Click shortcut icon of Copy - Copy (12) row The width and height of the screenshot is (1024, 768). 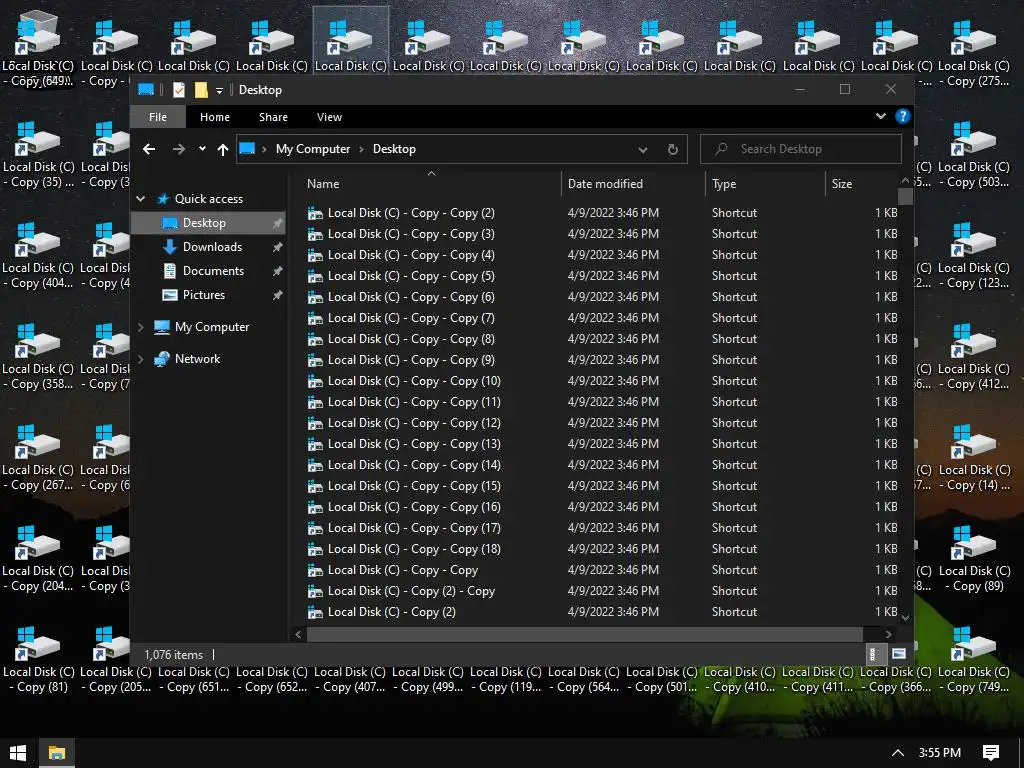tap(315, 423)
